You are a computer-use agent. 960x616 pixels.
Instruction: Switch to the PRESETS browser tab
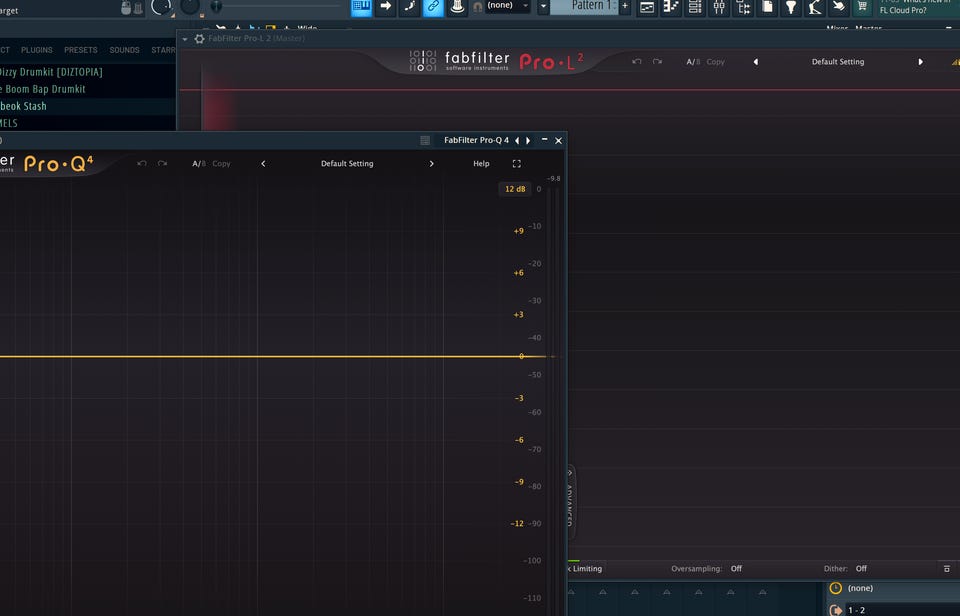[81, 50]
